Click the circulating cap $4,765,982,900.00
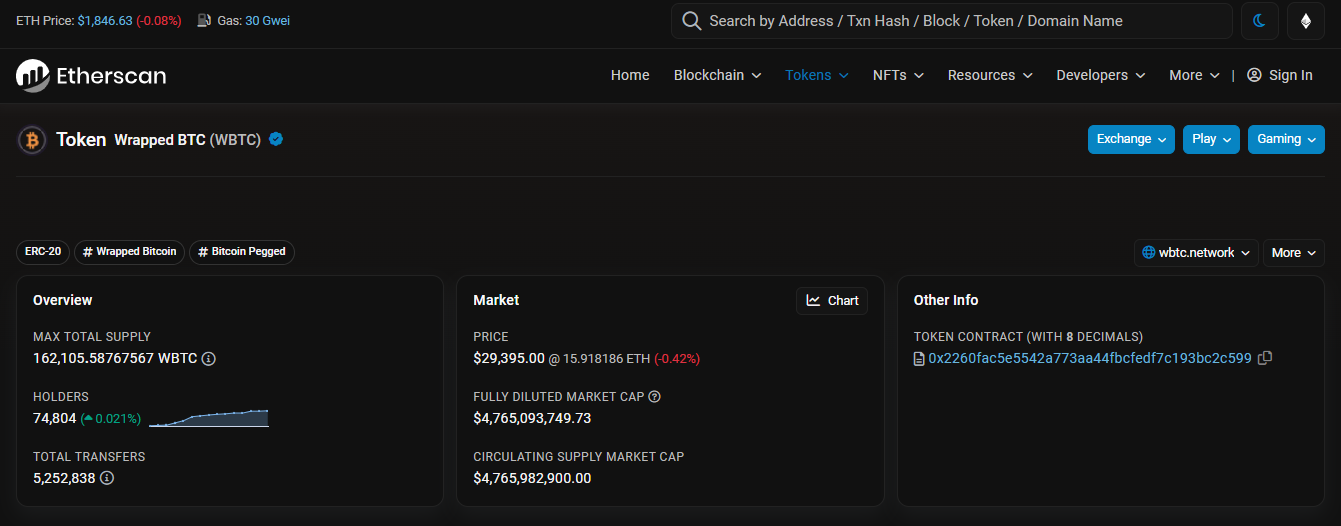Screen dimensions: 1341x526 click(x=532, y=478)
